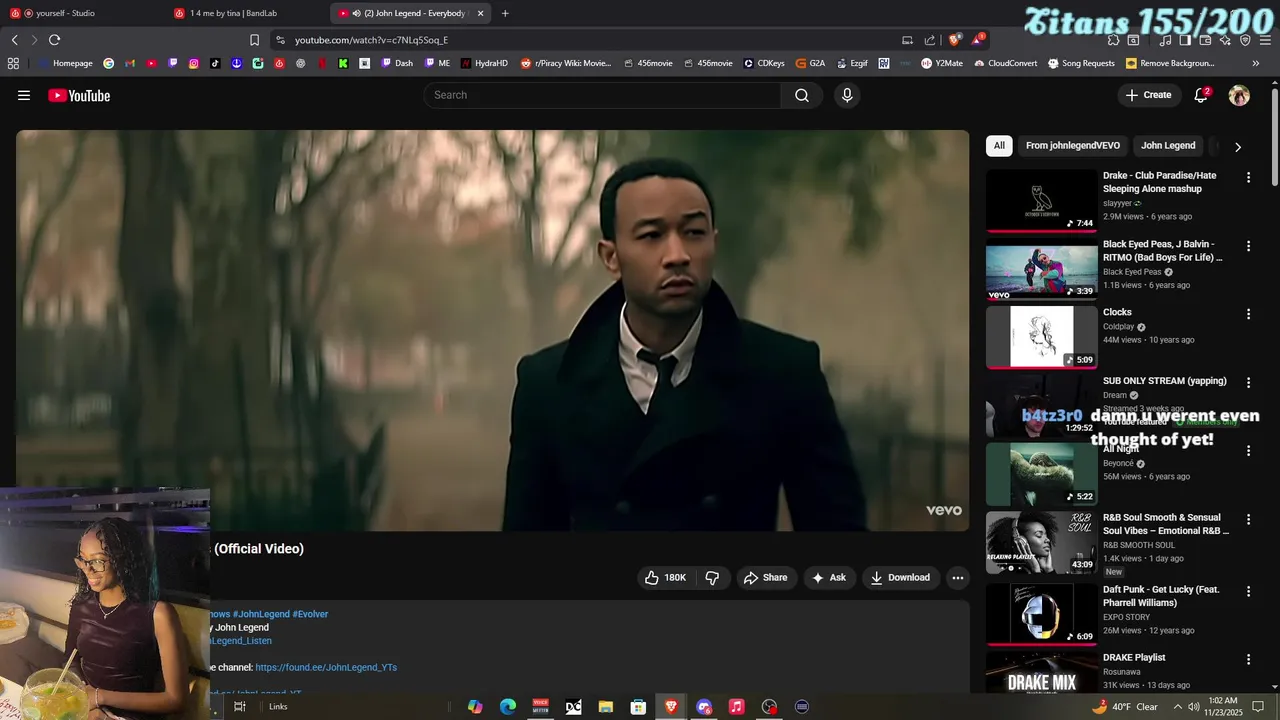Open a new browser tab

(x=505, y=13)
